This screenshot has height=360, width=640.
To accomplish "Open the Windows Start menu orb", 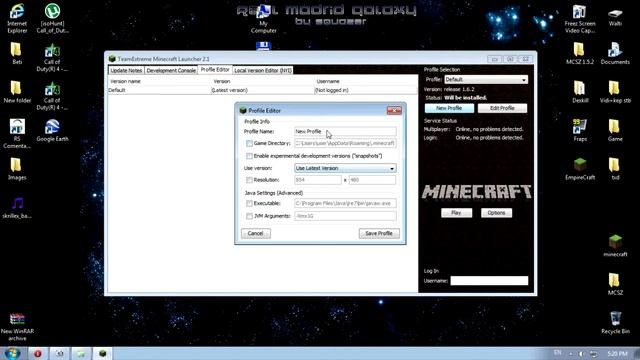I will click(x=13, y=353).
